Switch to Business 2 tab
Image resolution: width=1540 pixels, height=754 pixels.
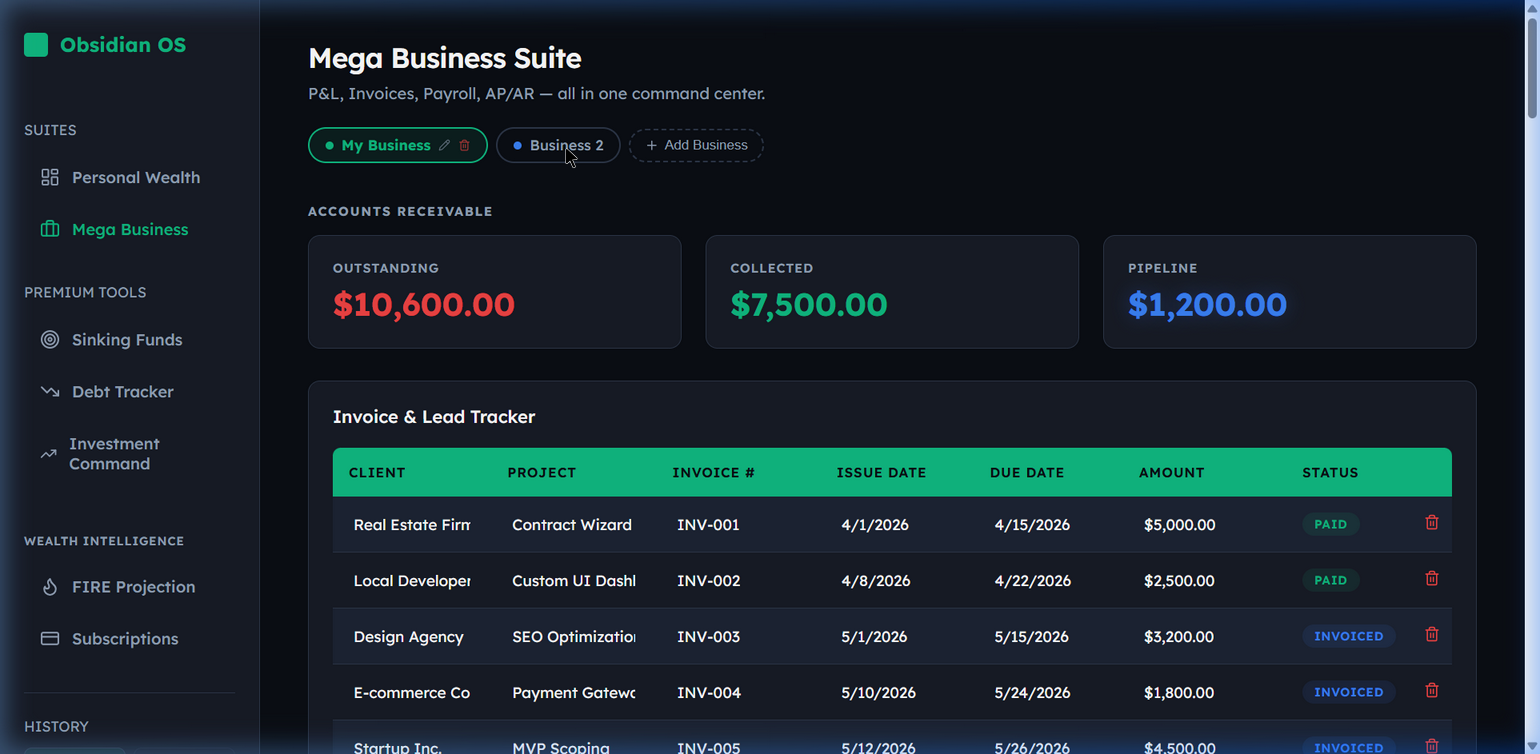(x=558, y=145)
